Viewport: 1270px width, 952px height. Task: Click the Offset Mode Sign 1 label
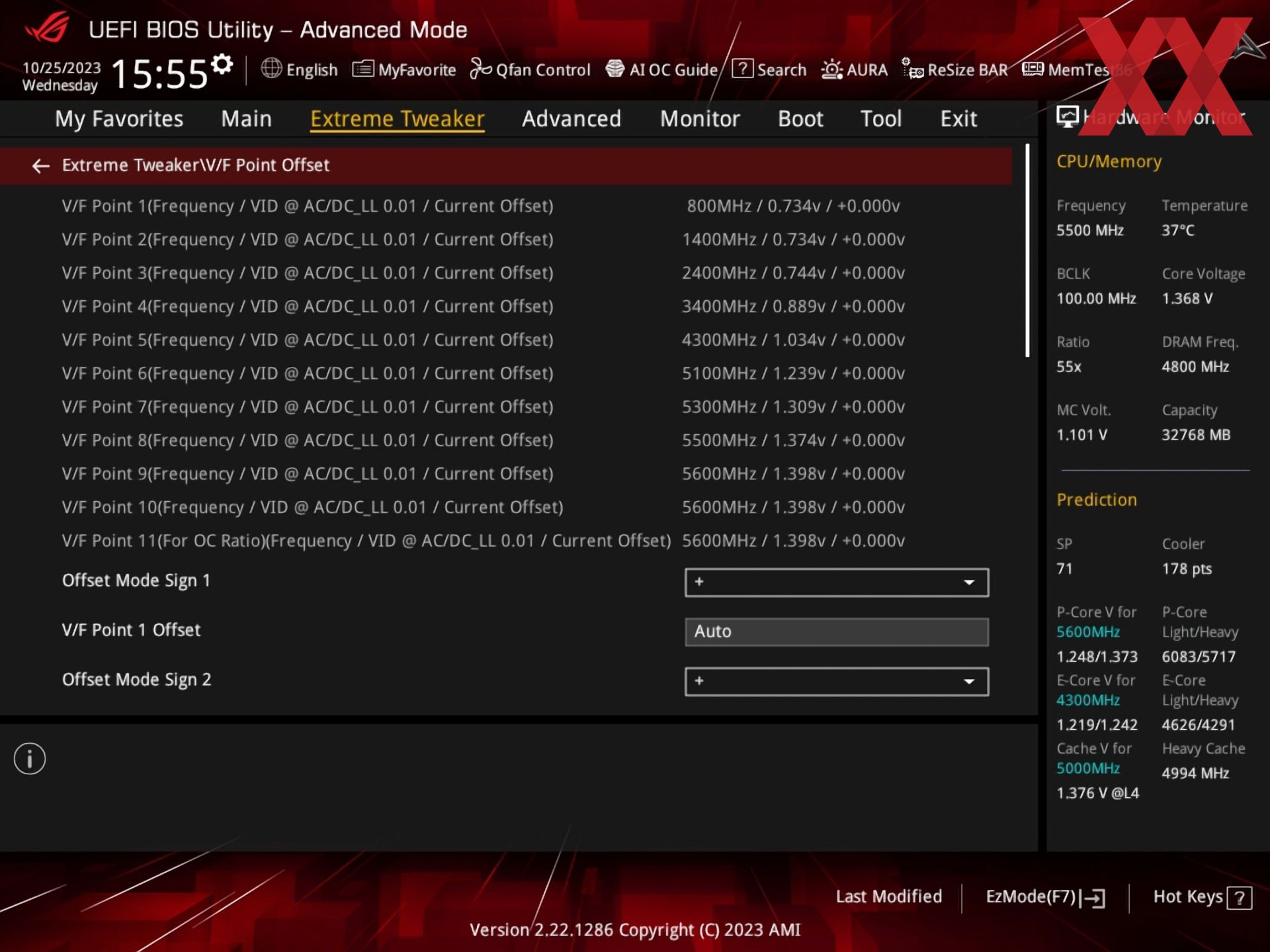coord(136,581)
